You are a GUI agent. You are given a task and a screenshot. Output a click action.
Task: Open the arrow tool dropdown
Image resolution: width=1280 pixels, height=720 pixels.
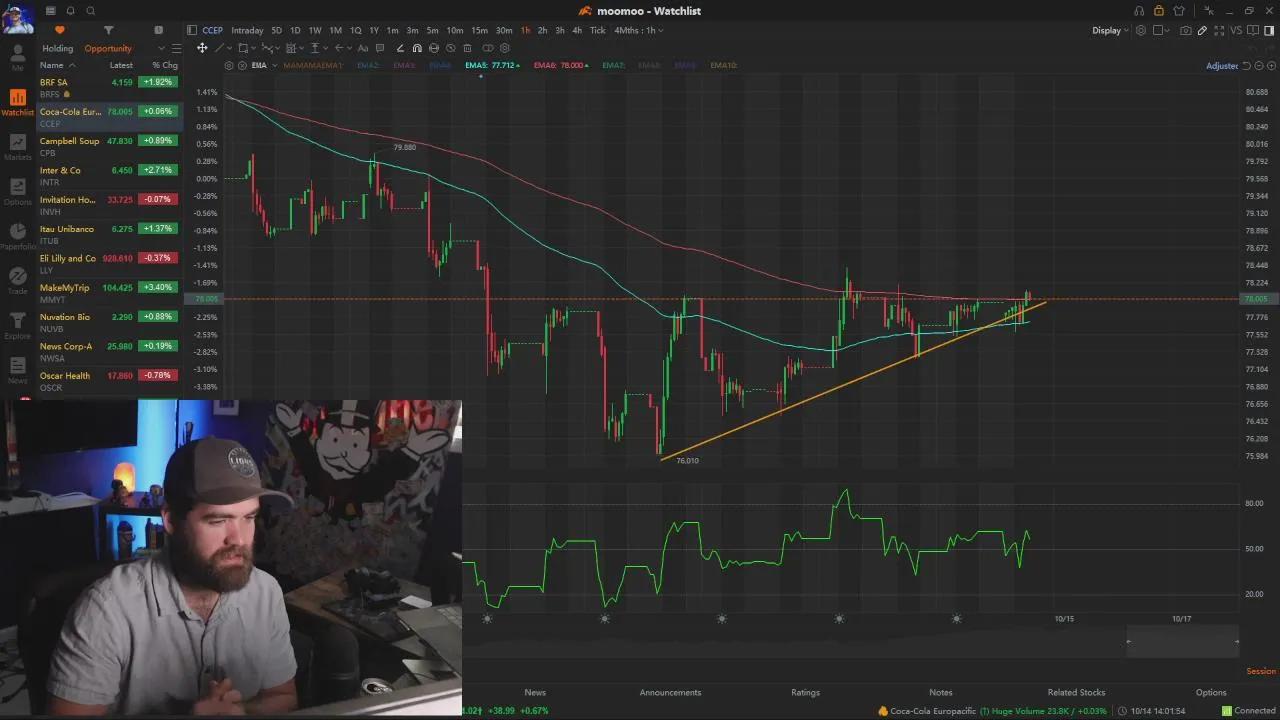click(351, 48)
